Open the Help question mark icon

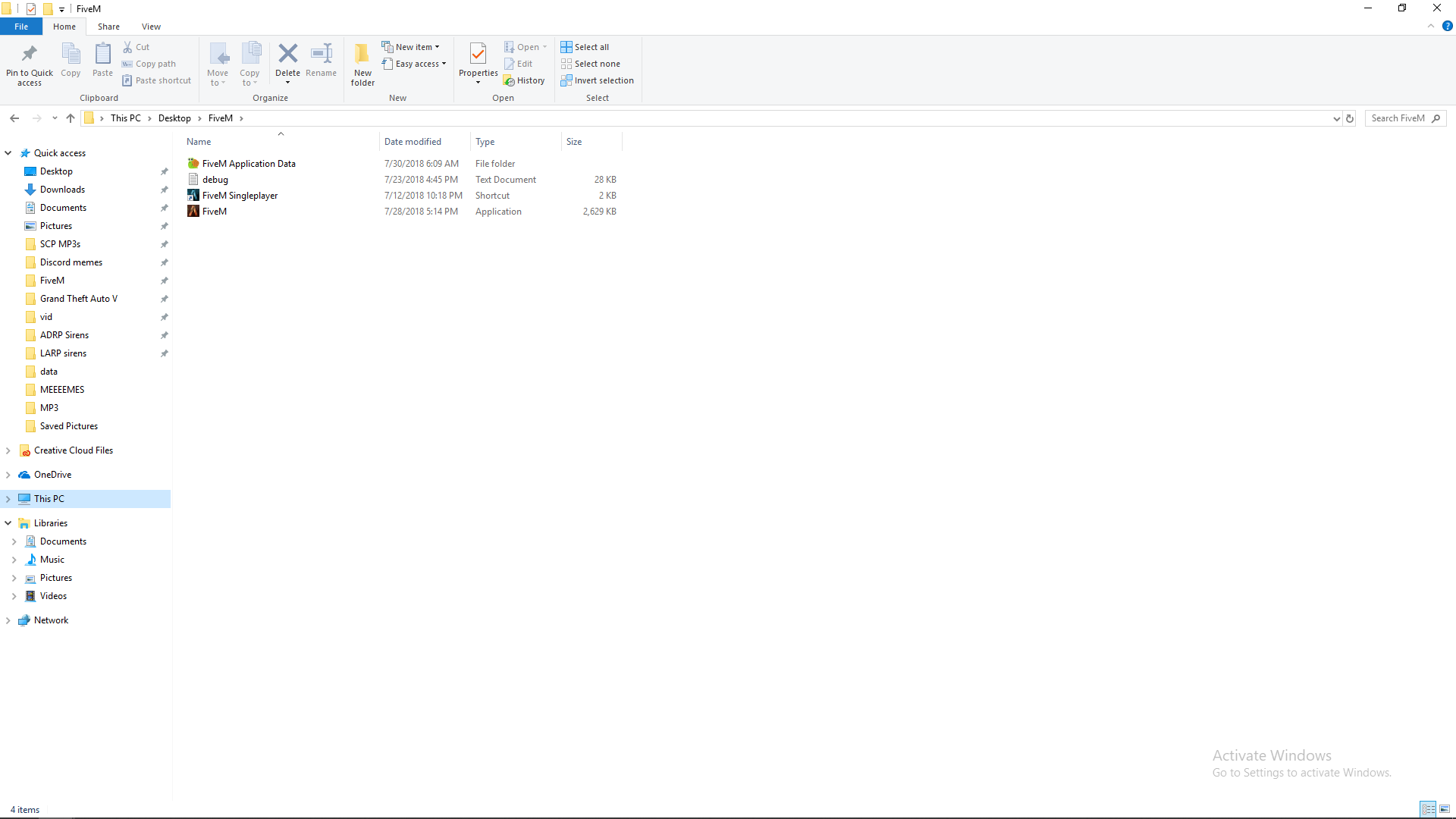pyautogui.click(x=1447, y=26)
